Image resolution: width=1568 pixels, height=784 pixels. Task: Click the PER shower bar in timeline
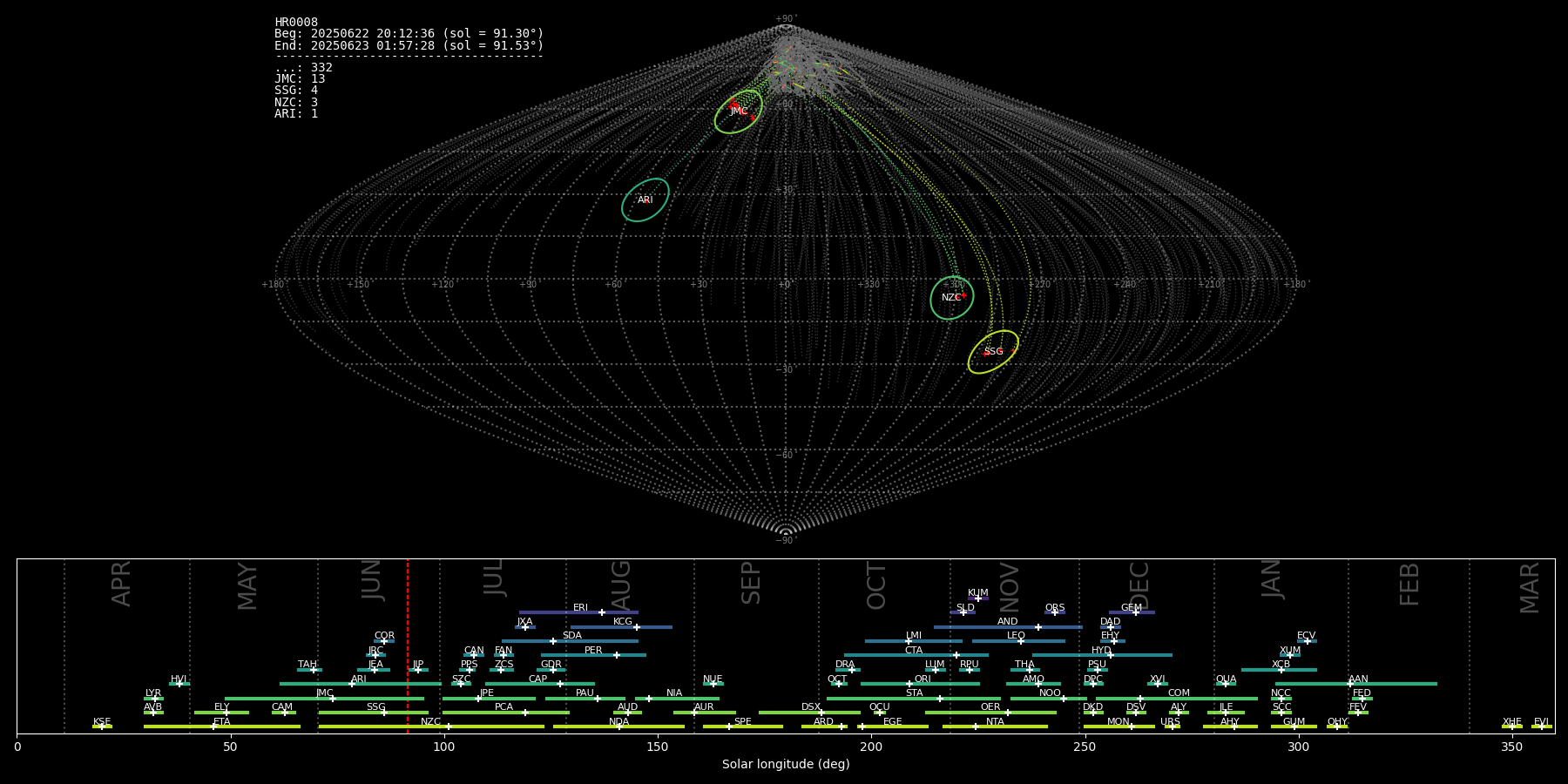(x=593, y=655)
